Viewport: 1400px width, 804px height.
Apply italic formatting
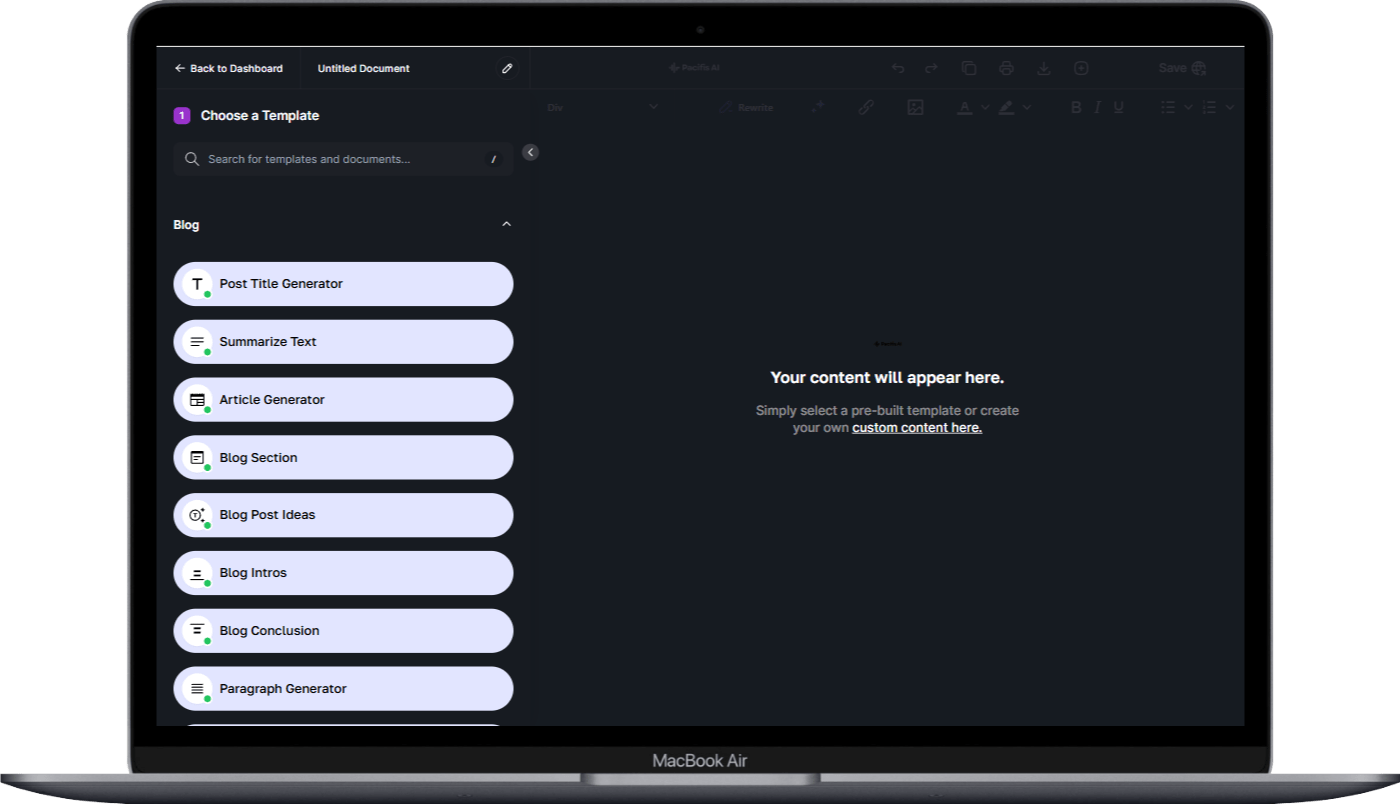[1097, 107]
